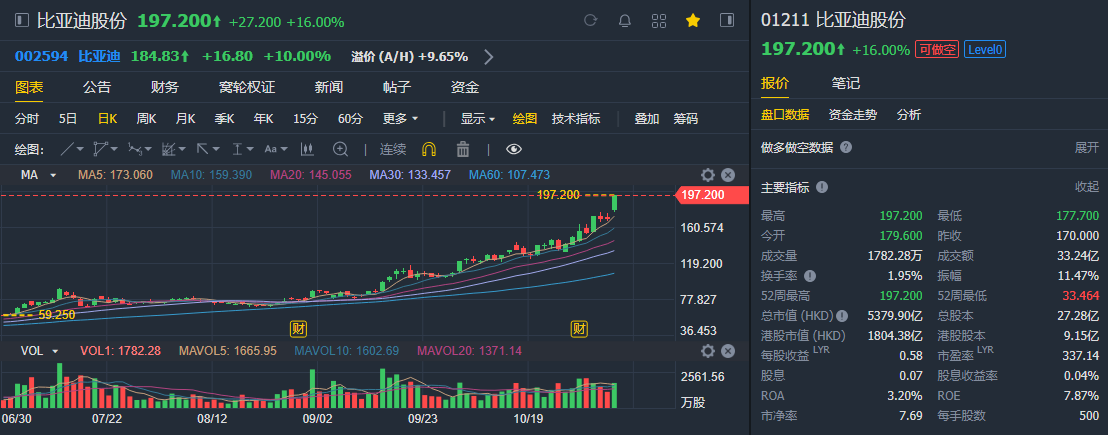Select the 5日 chart period
Image resolution: width=1108 pixels, height=435 pixels.
[68, 119]
